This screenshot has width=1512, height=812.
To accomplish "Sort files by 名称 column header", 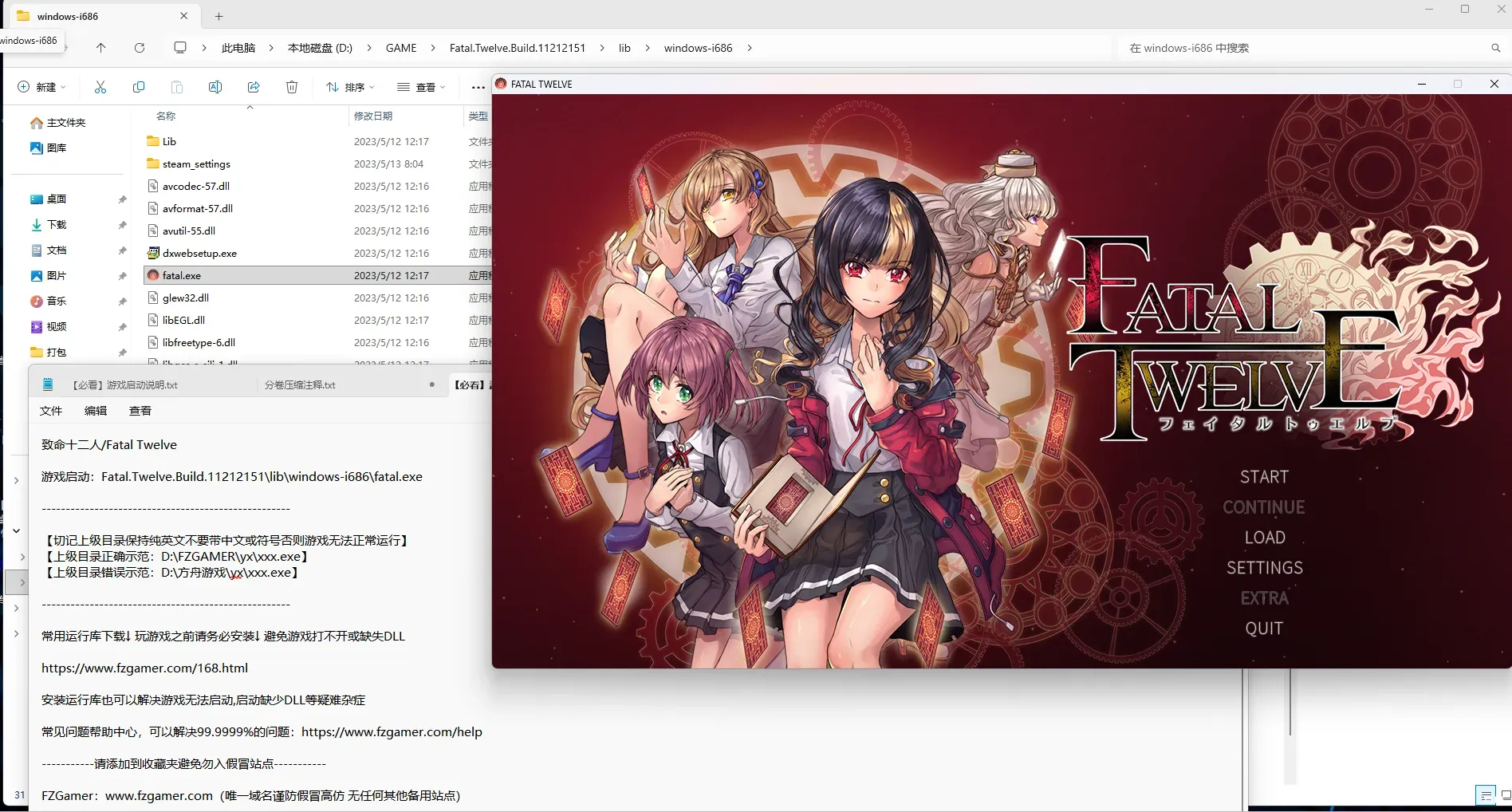I will pyautogui.click(x=166, y=116).
